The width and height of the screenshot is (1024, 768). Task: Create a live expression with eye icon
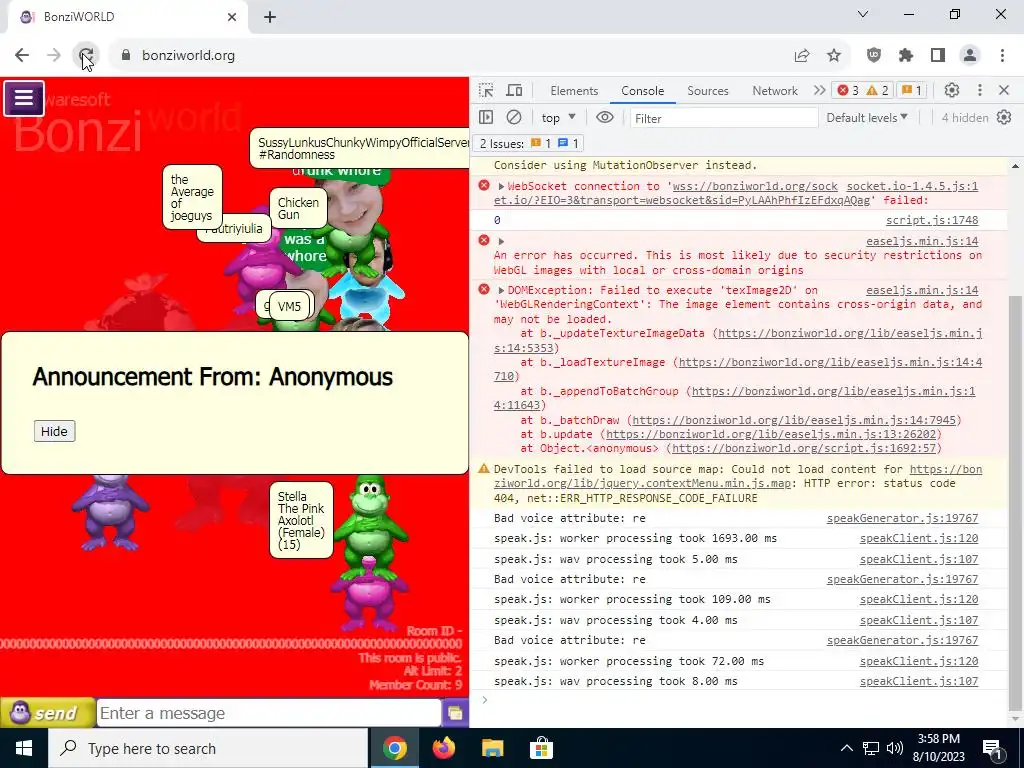coord(605,118)
